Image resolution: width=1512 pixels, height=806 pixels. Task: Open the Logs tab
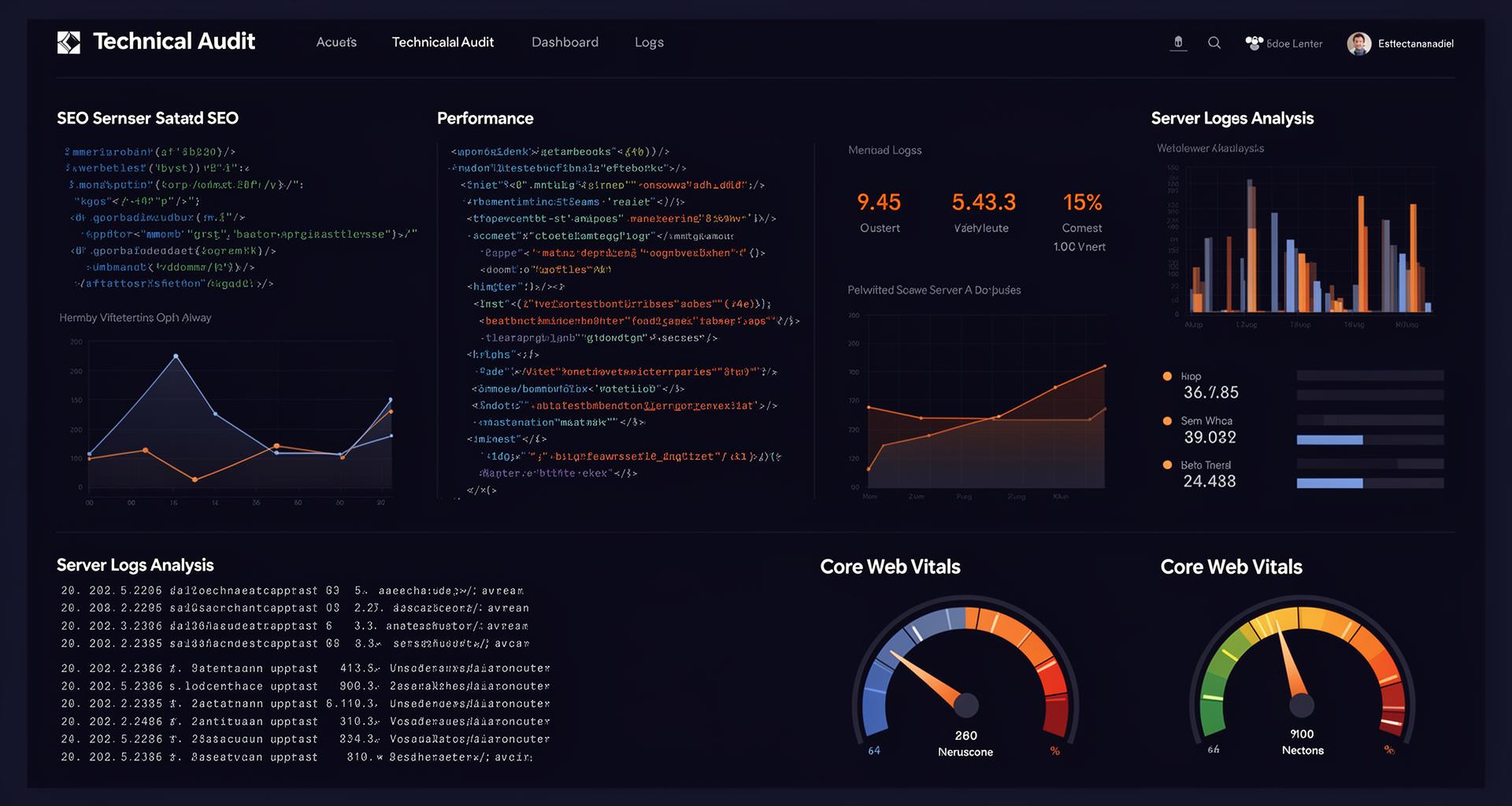[649, 43]
